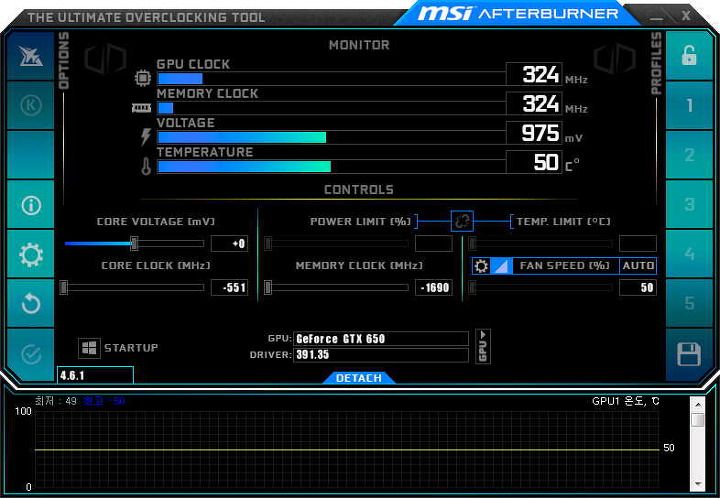Adjust the Memory Clock slider handle
The image size is (720, 498).
268,288
